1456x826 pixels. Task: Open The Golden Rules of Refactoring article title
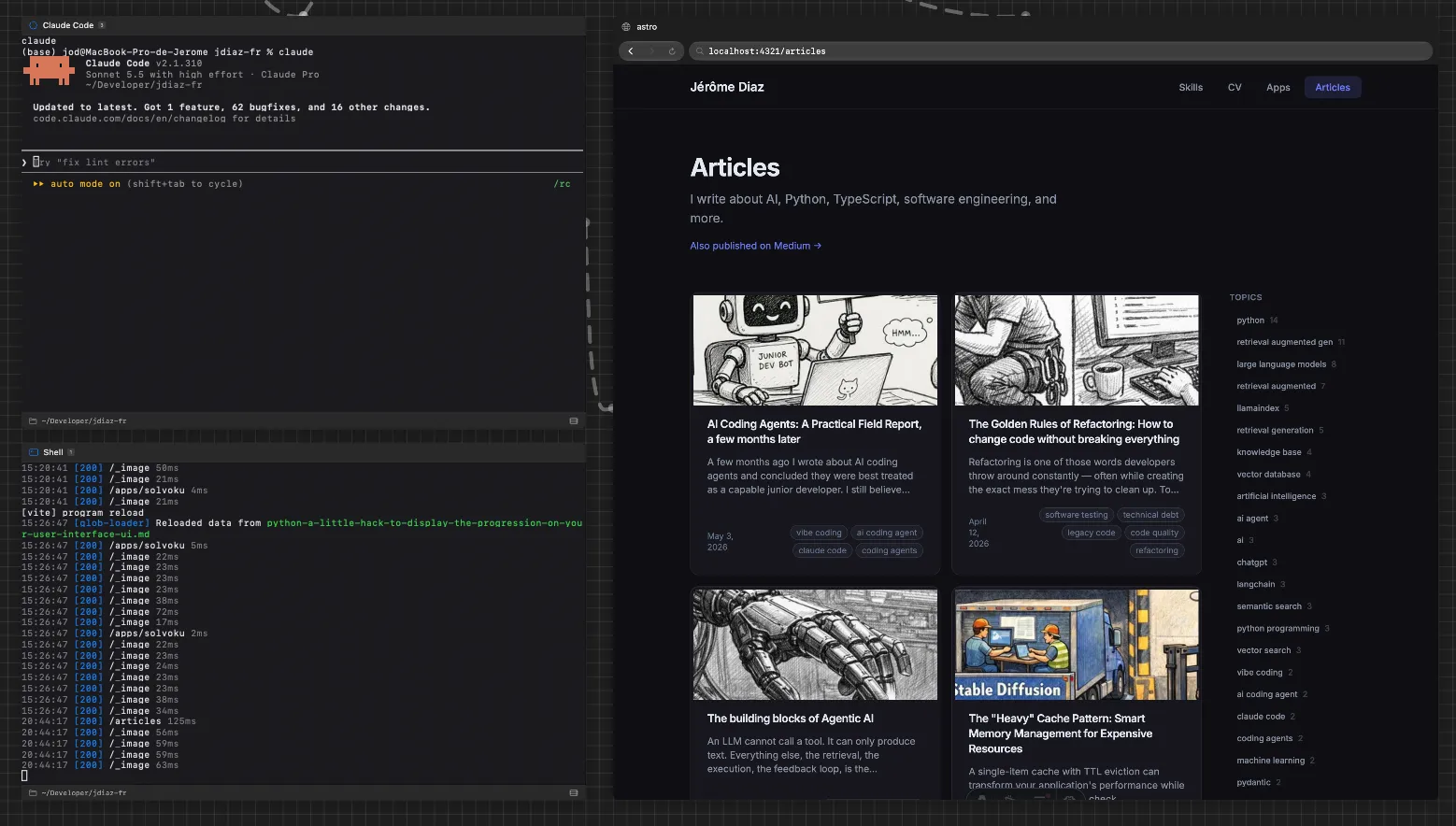[1074, 432]
